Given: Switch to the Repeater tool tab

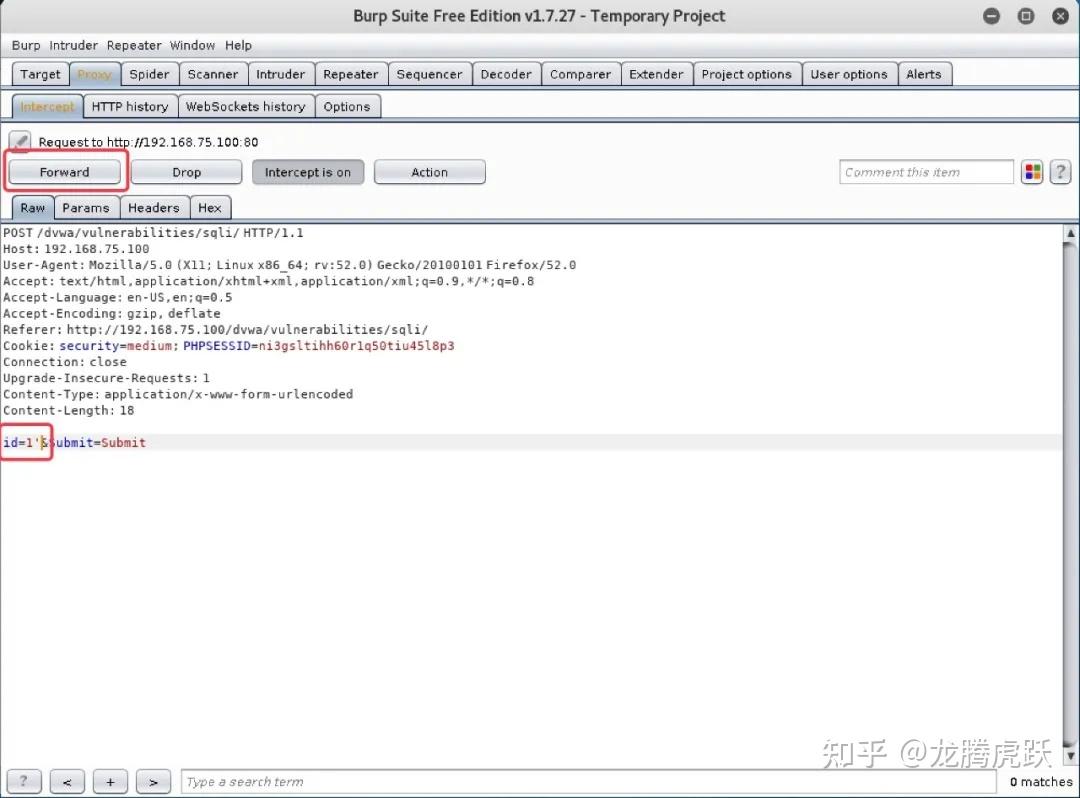Looking at the screenshot, I should 350,73.
